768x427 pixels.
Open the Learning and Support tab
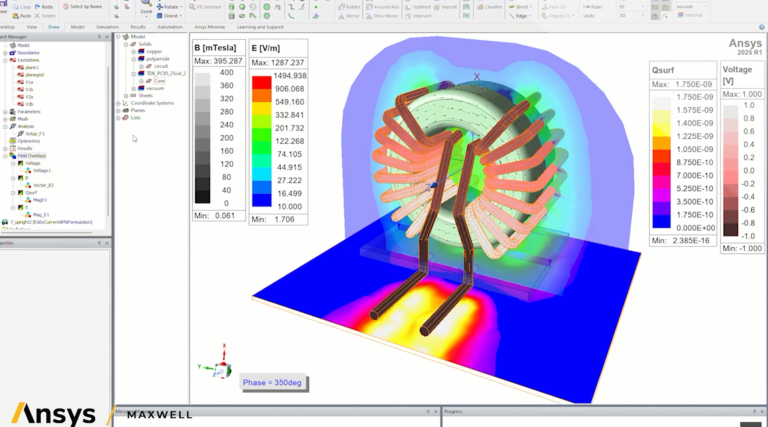(x=260, y=27)
